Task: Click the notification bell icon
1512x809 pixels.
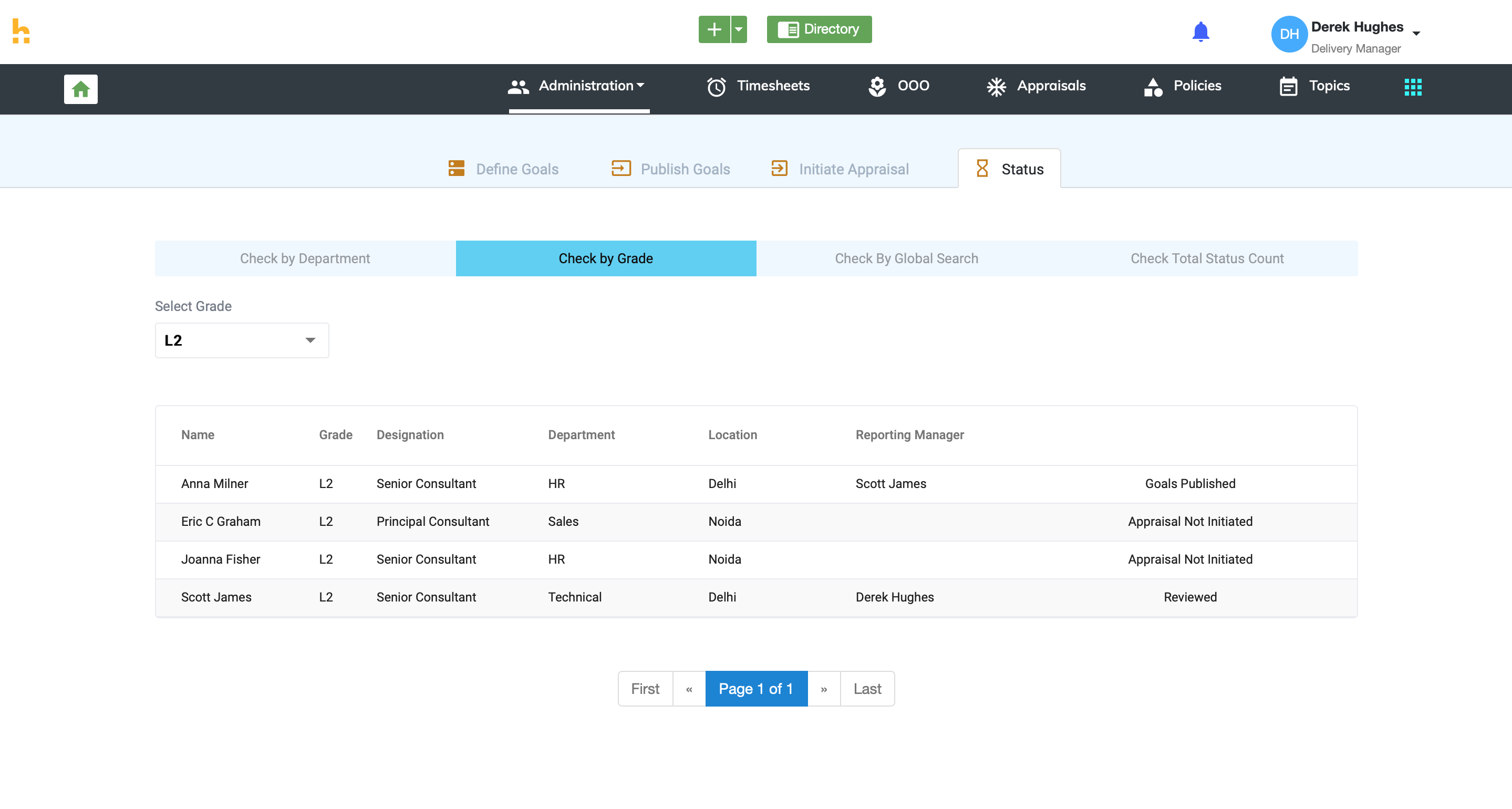Action: (1200, 32)
